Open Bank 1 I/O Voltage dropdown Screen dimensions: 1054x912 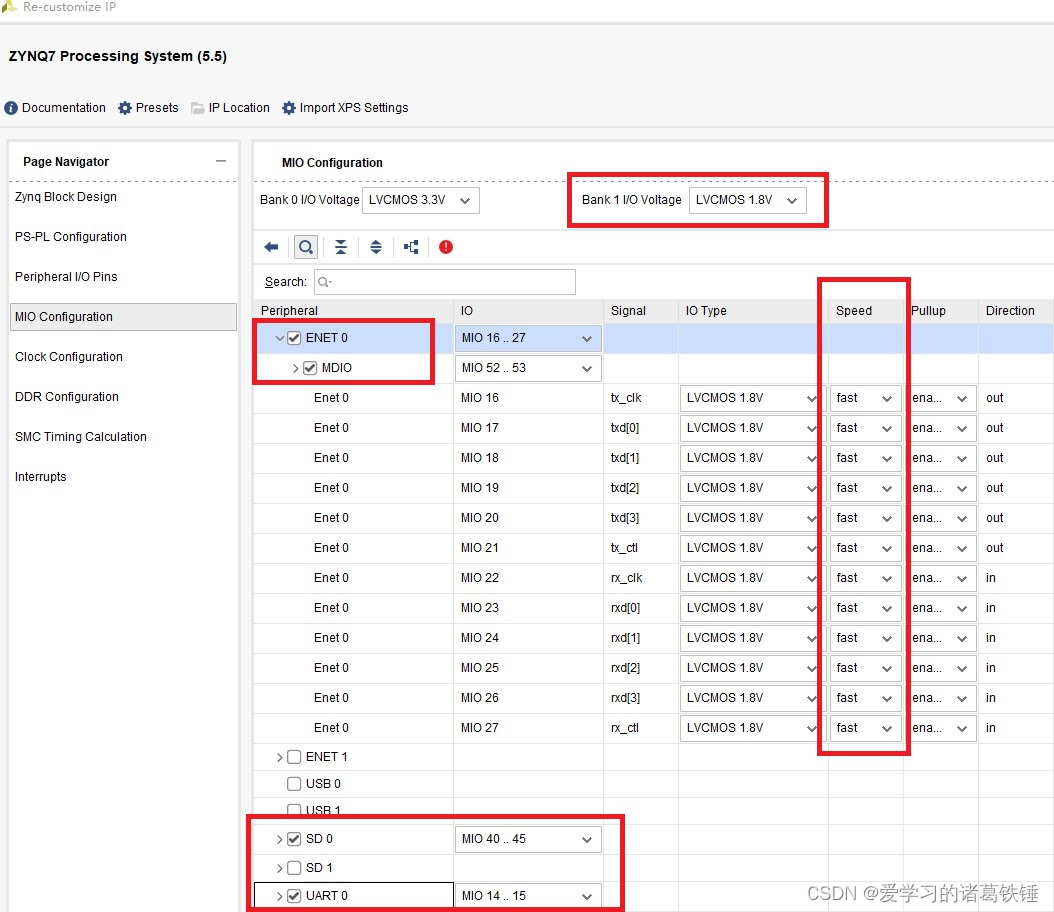click(x=747, y=200)
